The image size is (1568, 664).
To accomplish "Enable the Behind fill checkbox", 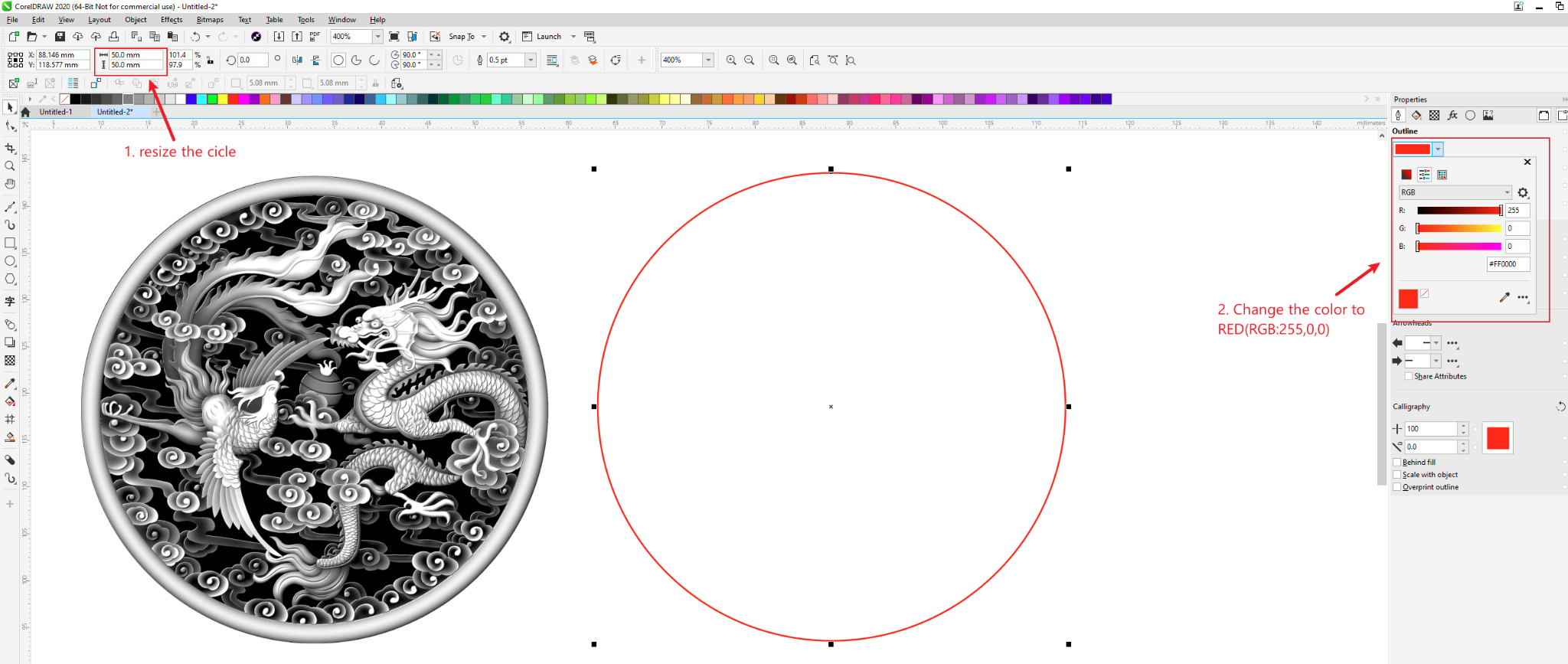I will (1397, 463).
